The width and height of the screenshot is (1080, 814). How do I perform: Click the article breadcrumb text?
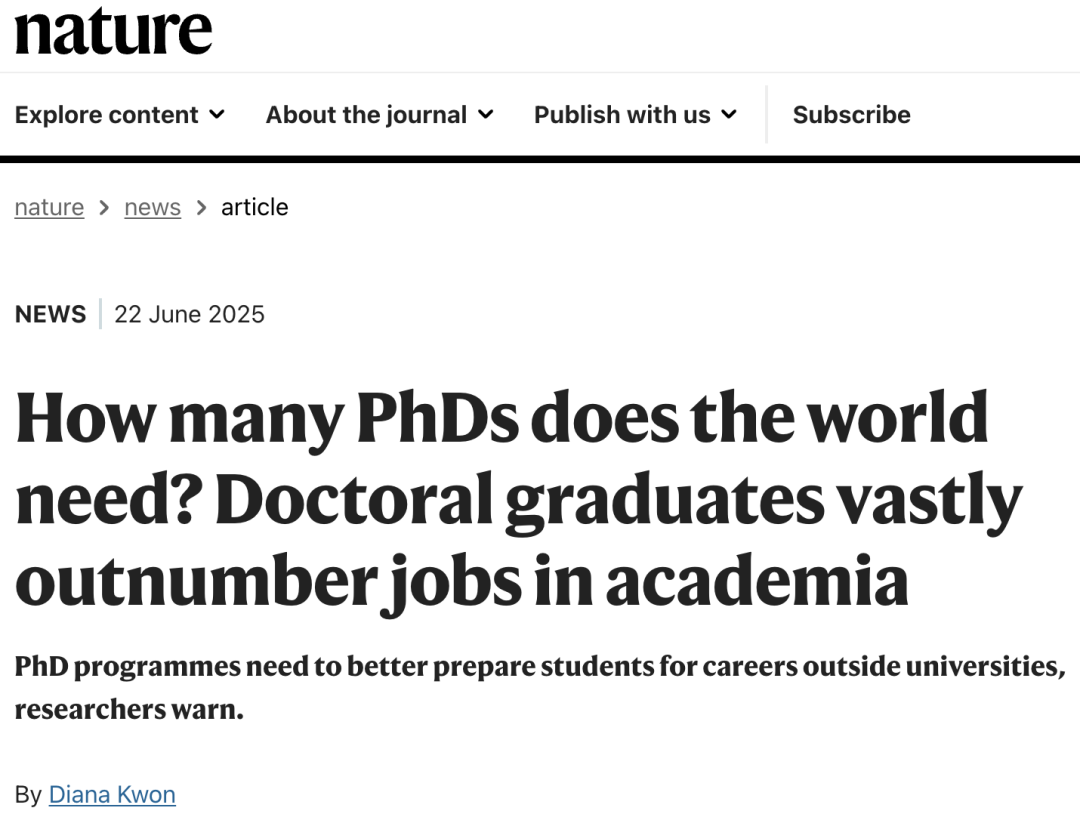coord(254,207)
